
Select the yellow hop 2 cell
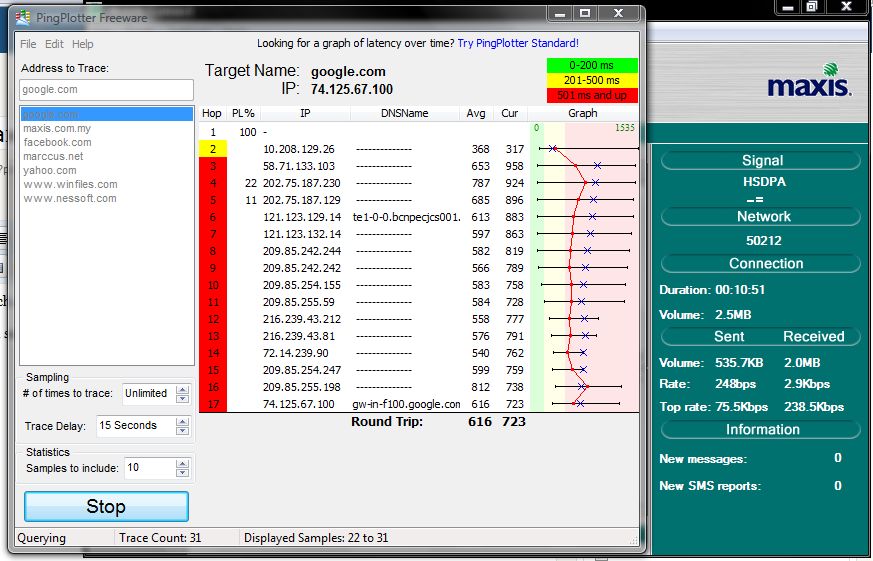click(x=213, y=149)
